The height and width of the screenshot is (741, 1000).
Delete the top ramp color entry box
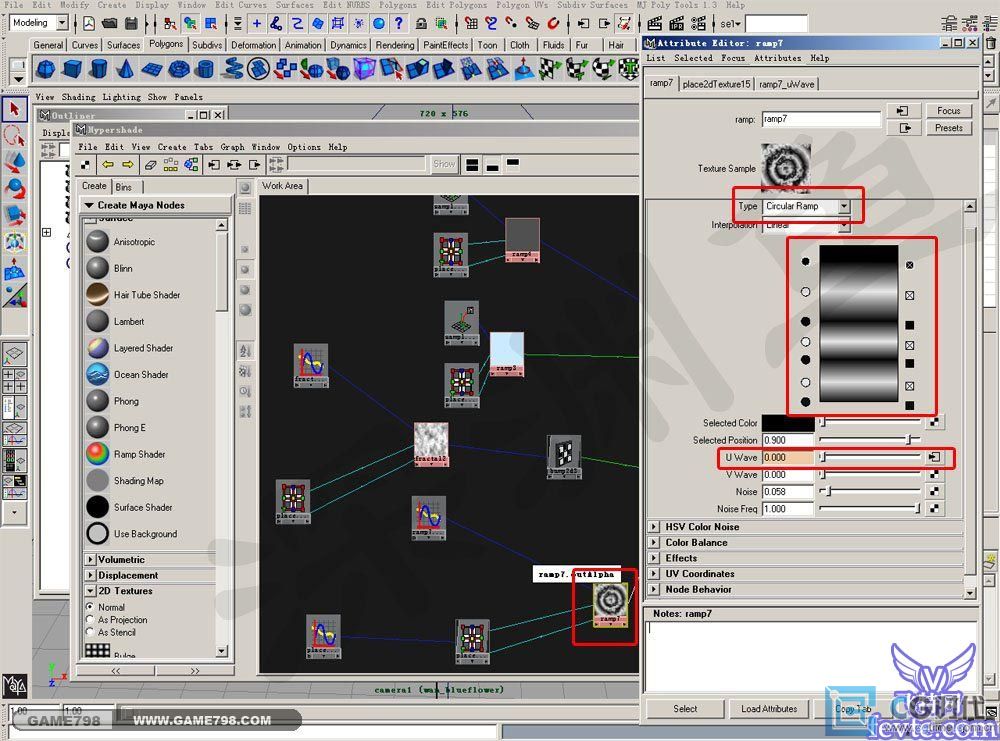[x=910, y=265]
